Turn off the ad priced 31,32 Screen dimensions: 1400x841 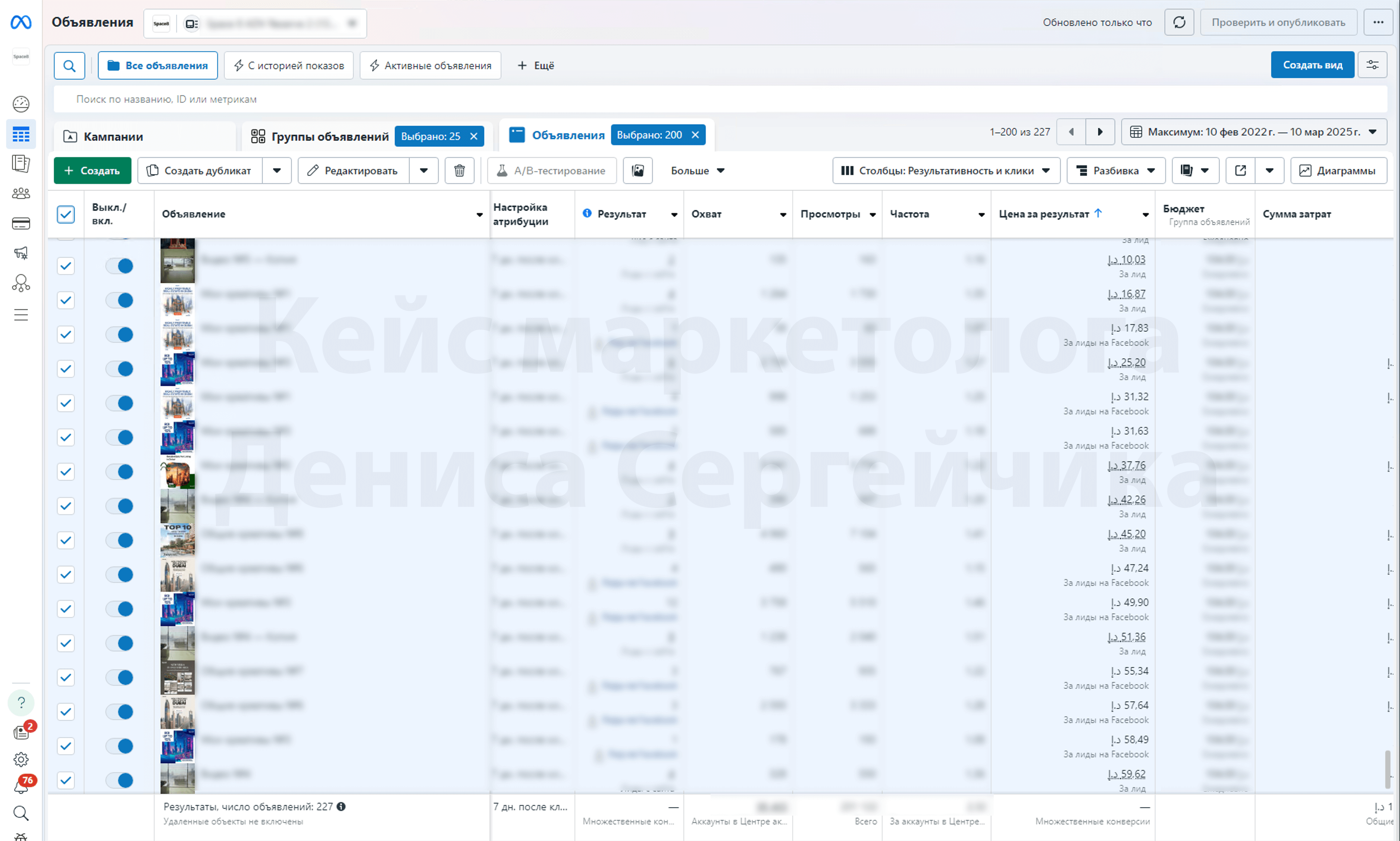point(119,404)
